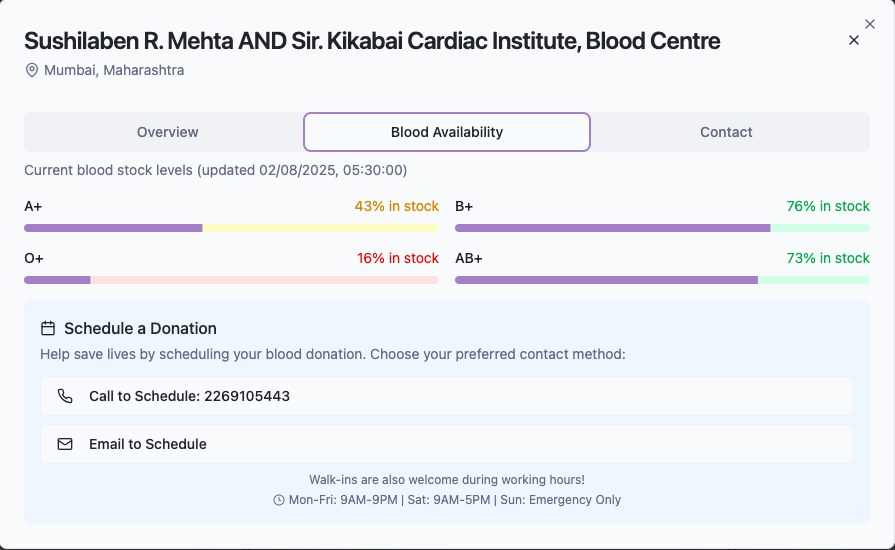Click the B+ blood stock progress bar
The image size is (895, 550).
point(662,228)
